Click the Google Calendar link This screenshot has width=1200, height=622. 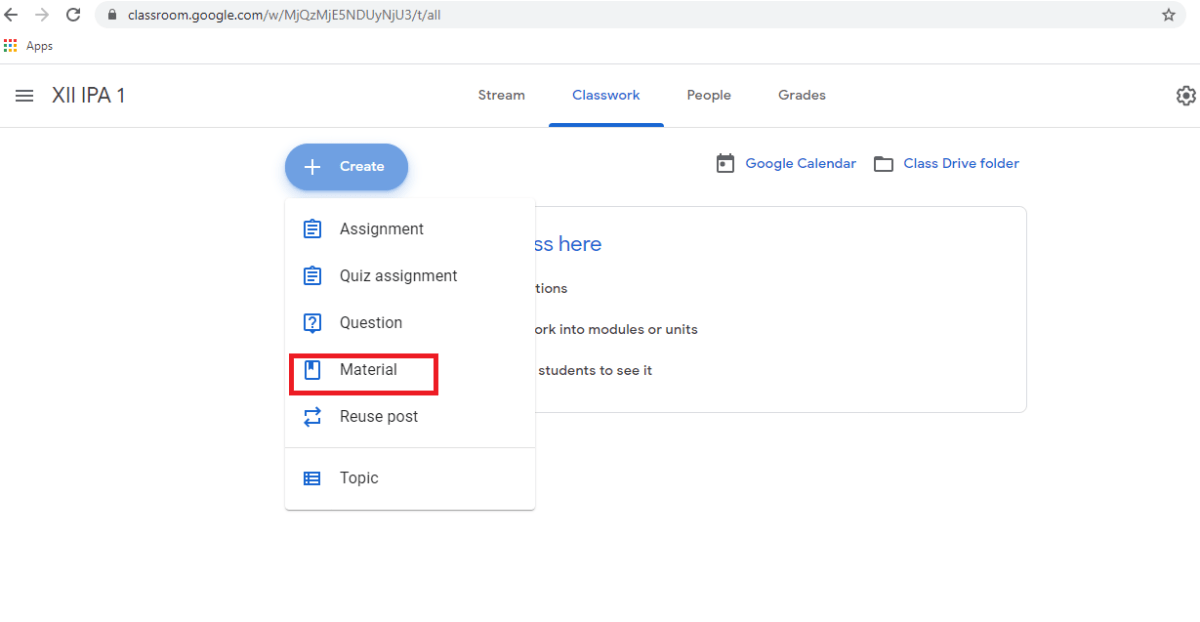[800, 163]
